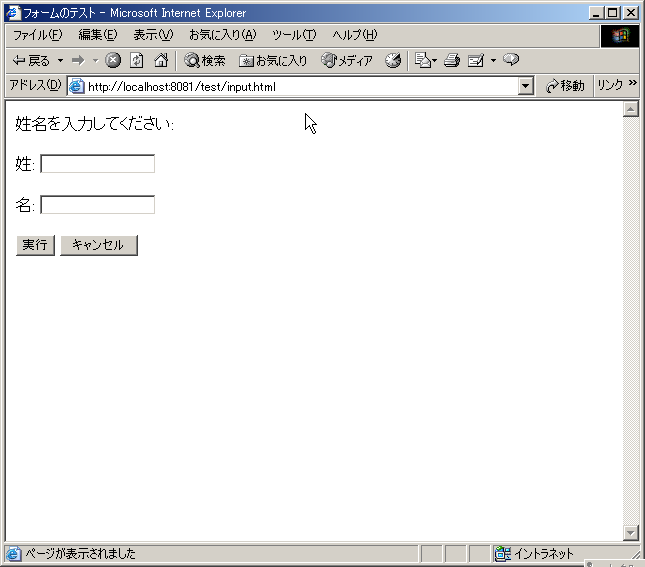Expand the address bar URL dropdown
This screenshot has width=645, height=567.
[x=525, y=86]
